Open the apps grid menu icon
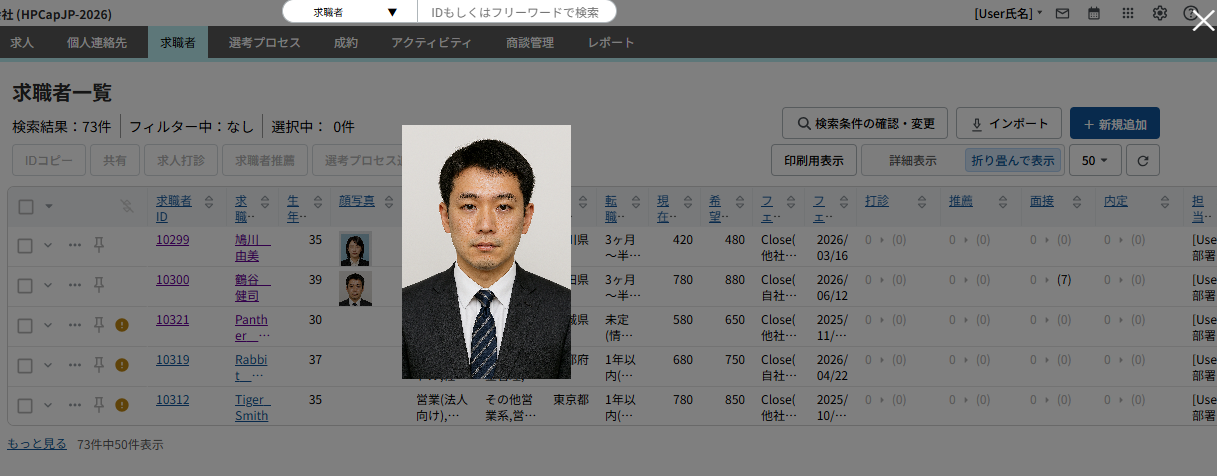The image size is (1217, 476). click(1127, 13)
